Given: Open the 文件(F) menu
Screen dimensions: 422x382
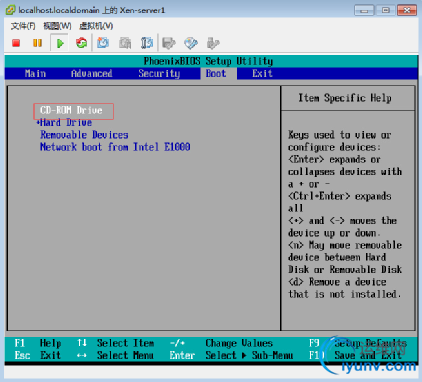Looking at the screenshot, I should [x=23, y=26].
